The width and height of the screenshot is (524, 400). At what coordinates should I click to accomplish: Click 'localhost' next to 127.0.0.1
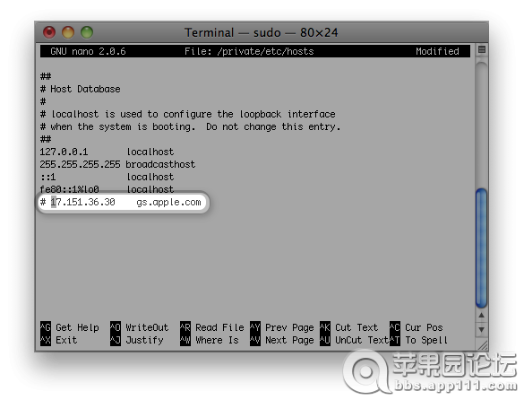pyautogui.click(x=150, y=152)
